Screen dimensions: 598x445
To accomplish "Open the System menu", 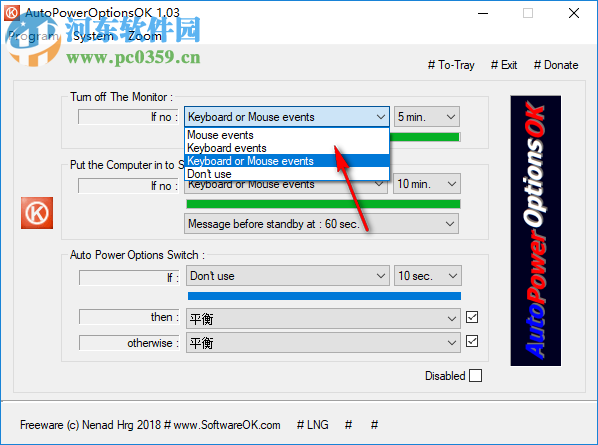I will pyautogui.click(x=93, y=36).
